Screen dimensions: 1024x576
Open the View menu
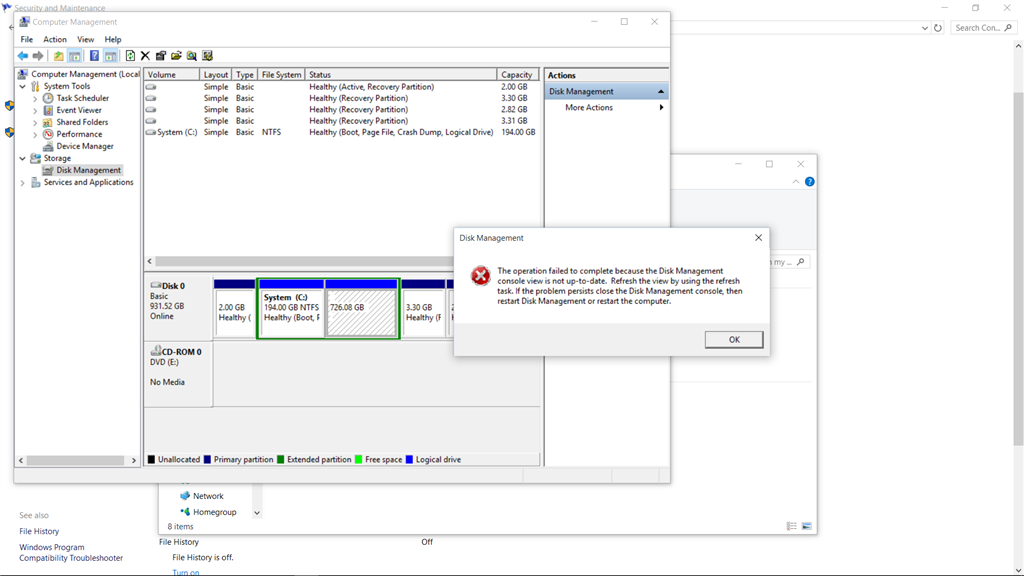point(85,39)
